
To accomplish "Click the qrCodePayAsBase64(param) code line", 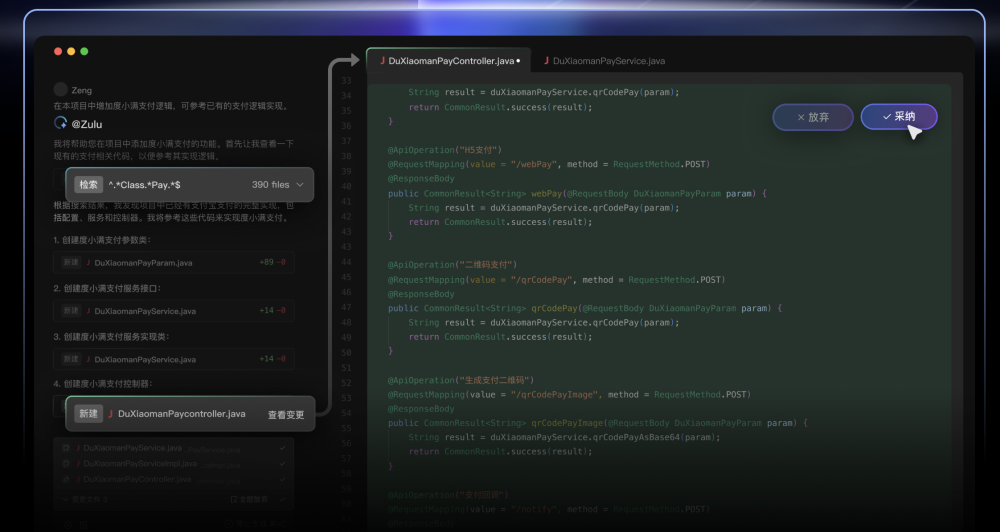I will click(x=564, y=438).
